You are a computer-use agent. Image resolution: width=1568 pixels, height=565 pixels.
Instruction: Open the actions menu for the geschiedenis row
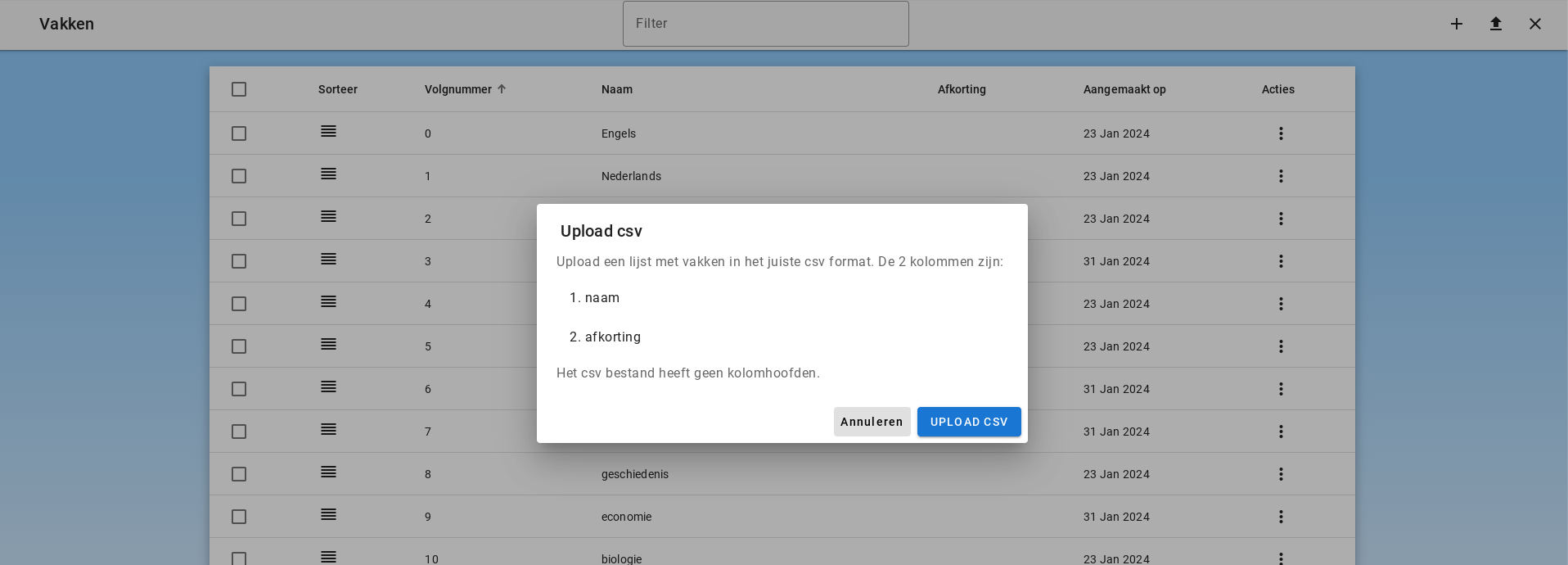1281,474
